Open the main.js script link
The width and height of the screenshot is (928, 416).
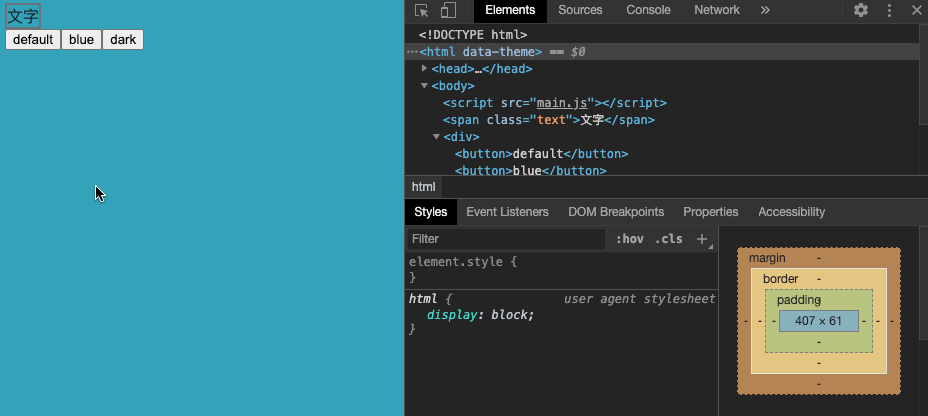(562, 103)
